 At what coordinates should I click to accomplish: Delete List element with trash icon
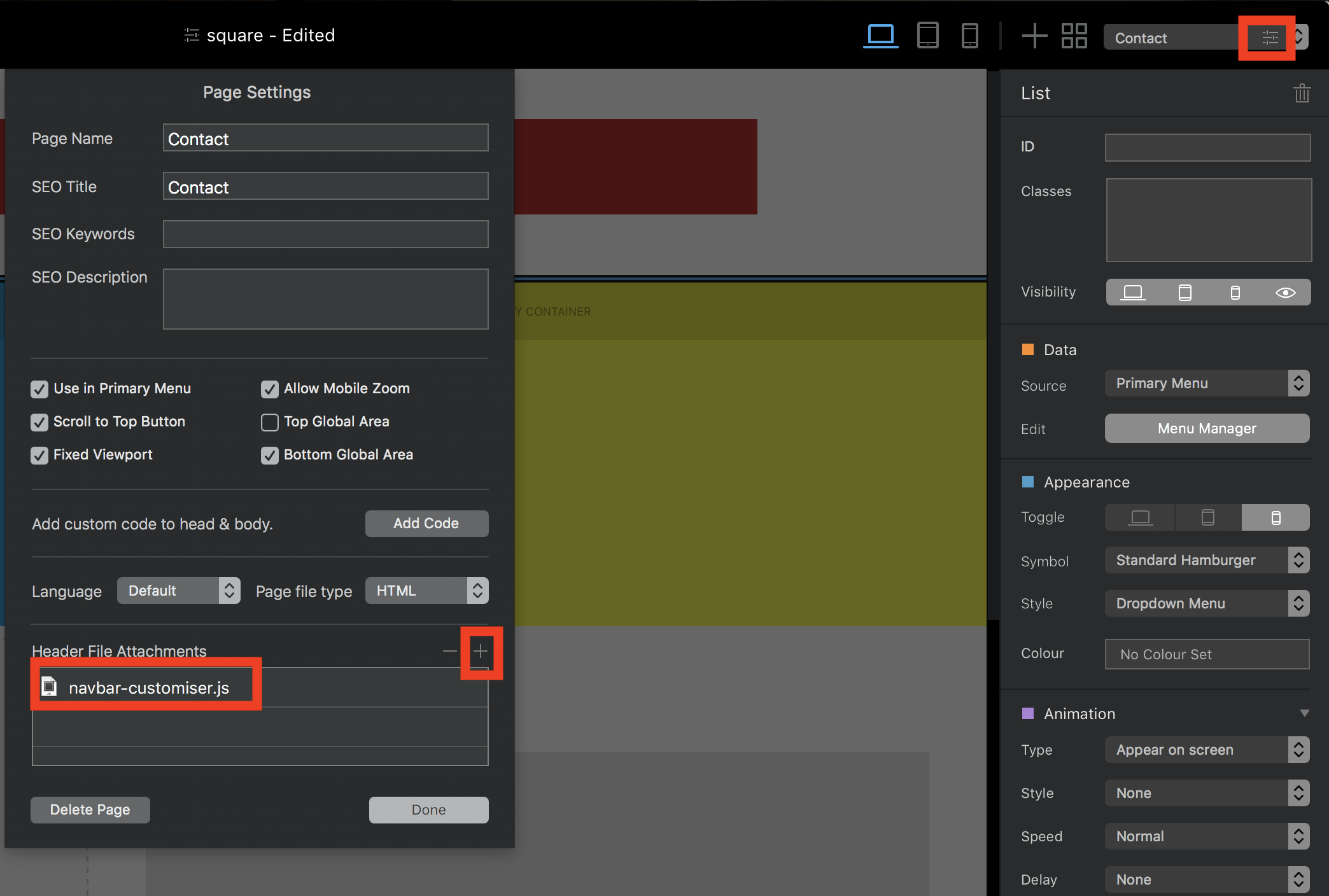(1302, 94)
